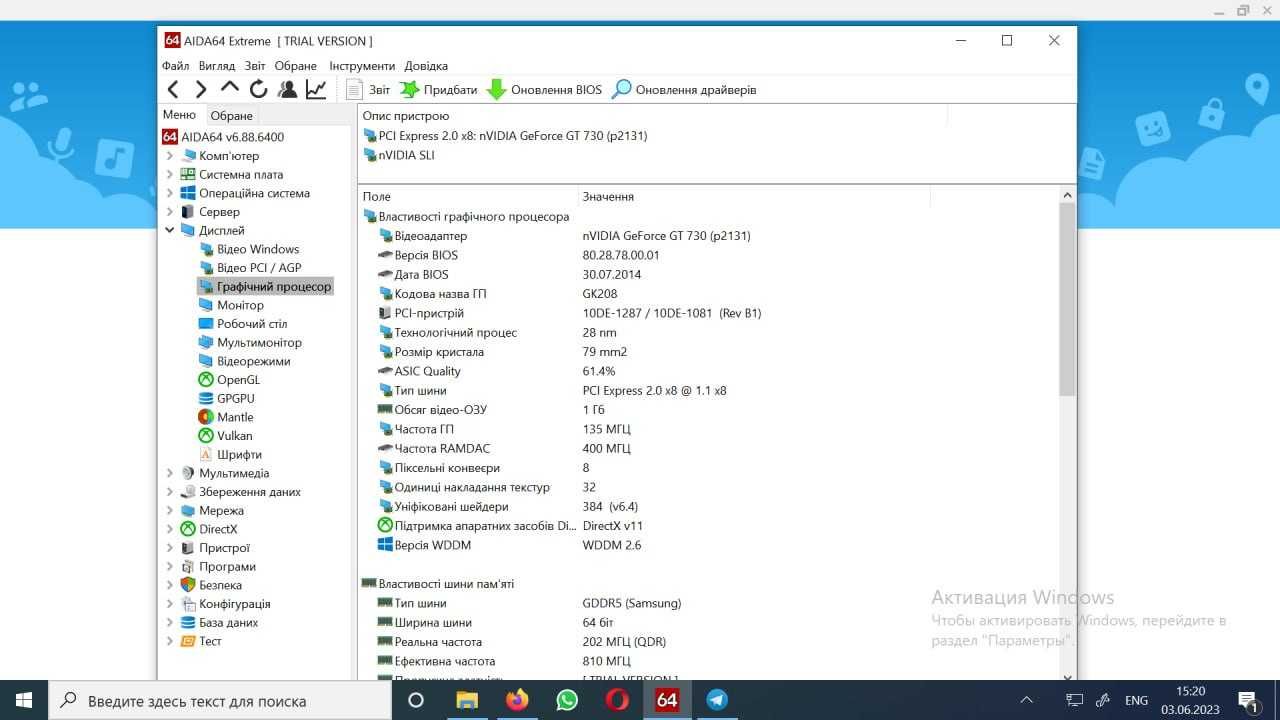Image resolution: width=1280 pixels, height=720 pixels.
Task: Click the GDDR5 (Samsung) value
Action: [632, 603]
